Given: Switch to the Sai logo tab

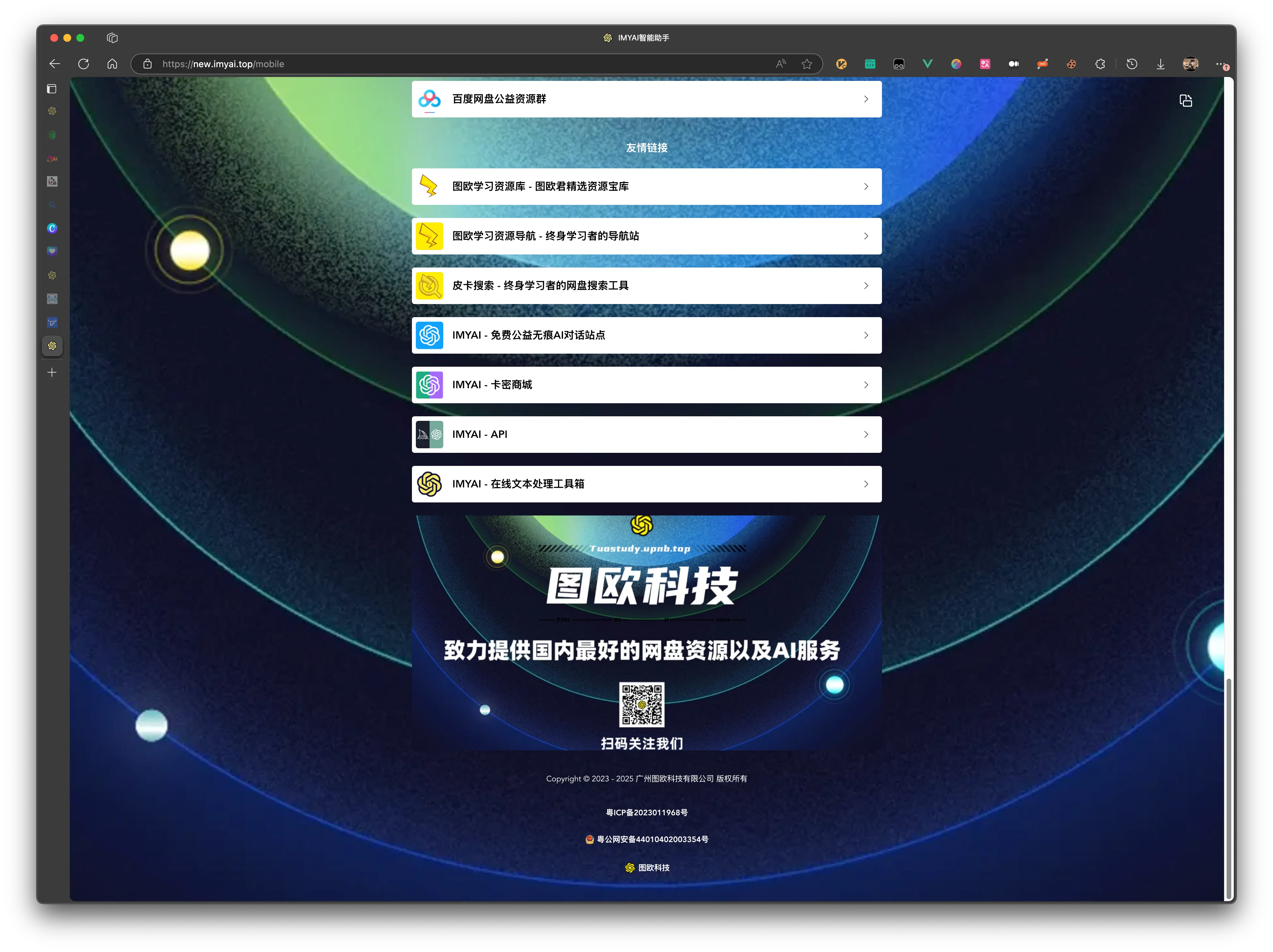Looking at the screenshot, I should (x=52, y=158).
